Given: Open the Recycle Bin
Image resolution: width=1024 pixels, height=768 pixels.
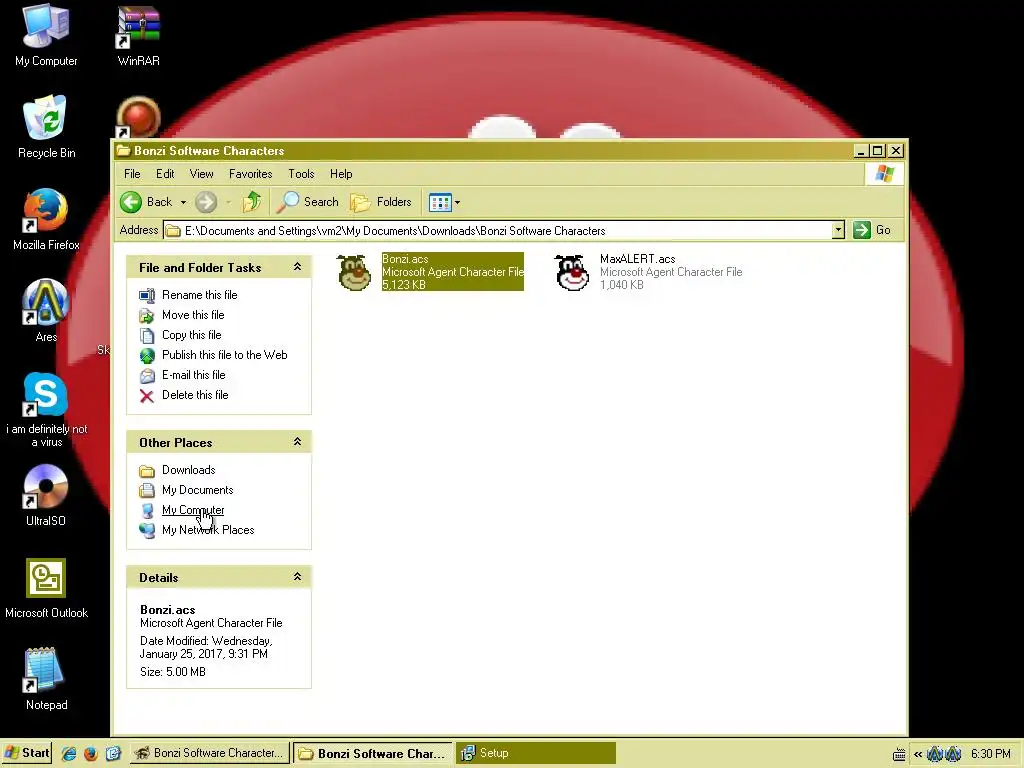Looking at the screenshot, I should [x=46, y=127].
